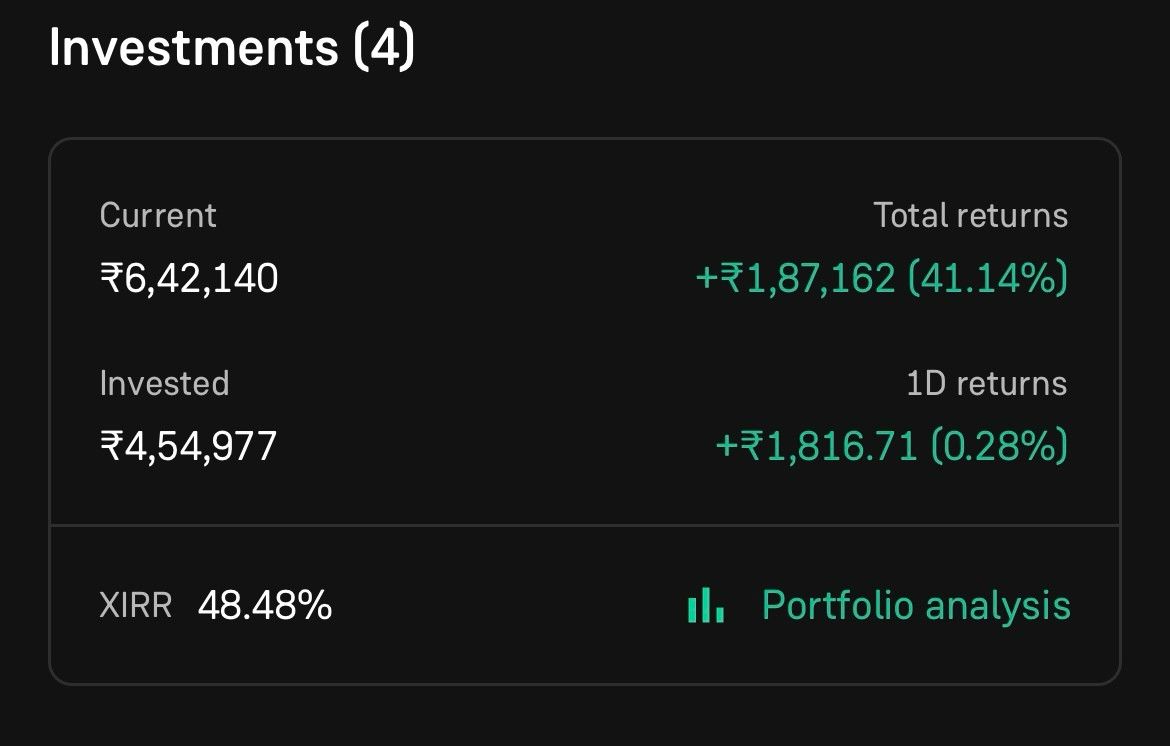Click the XIRR label
The image size is (1170, 746).
[x=136, y=605]
